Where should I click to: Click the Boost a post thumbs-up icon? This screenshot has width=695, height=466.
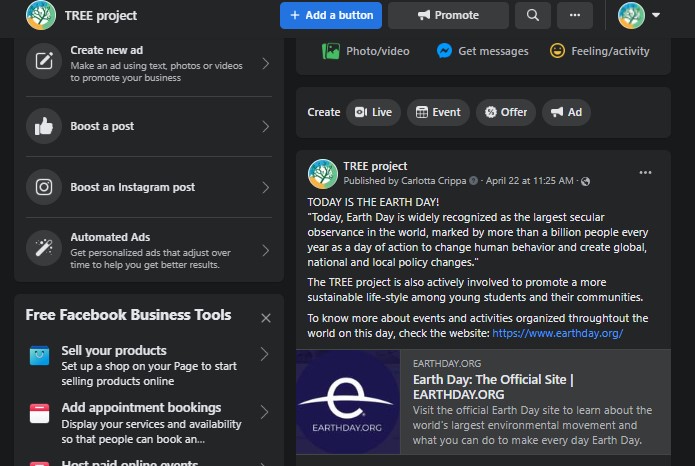point(44,126)
